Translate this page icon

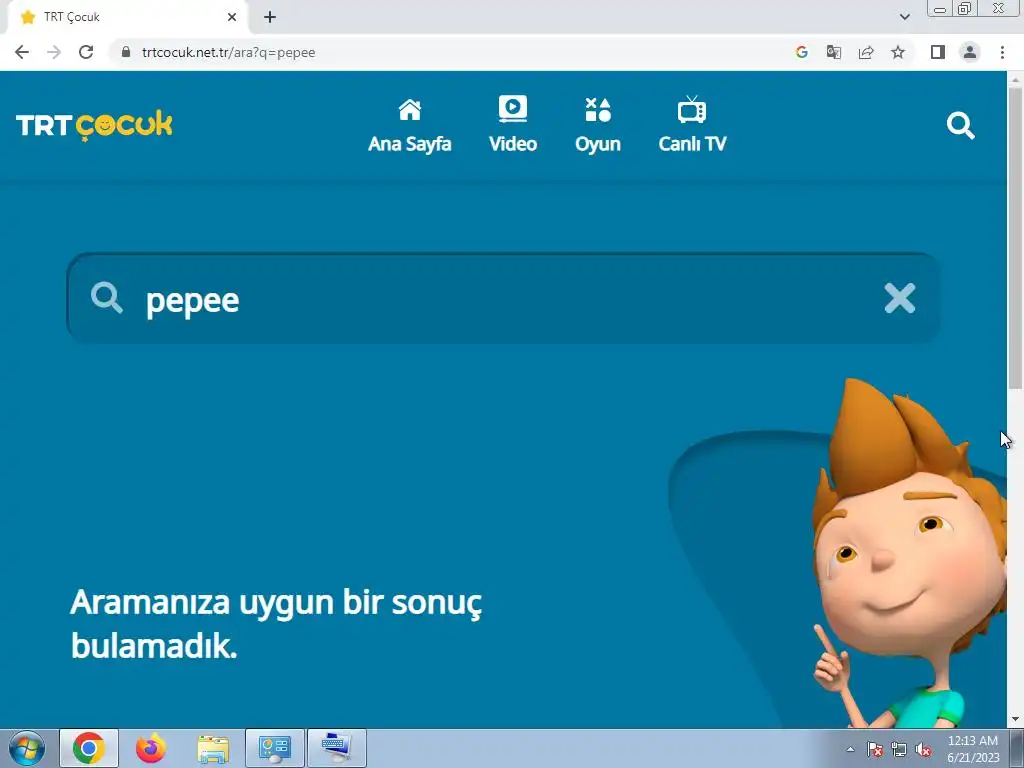click(833, 52)
